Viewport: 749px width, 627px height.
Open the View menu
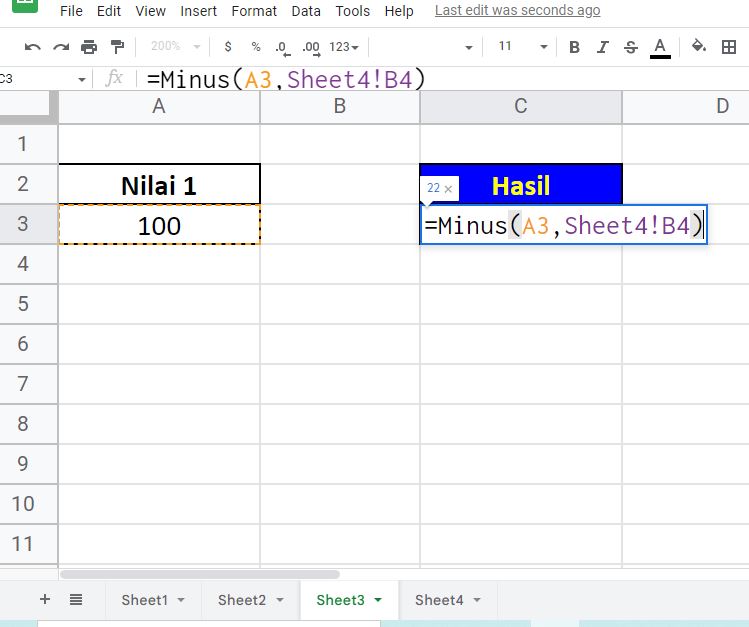click(150, 11)
